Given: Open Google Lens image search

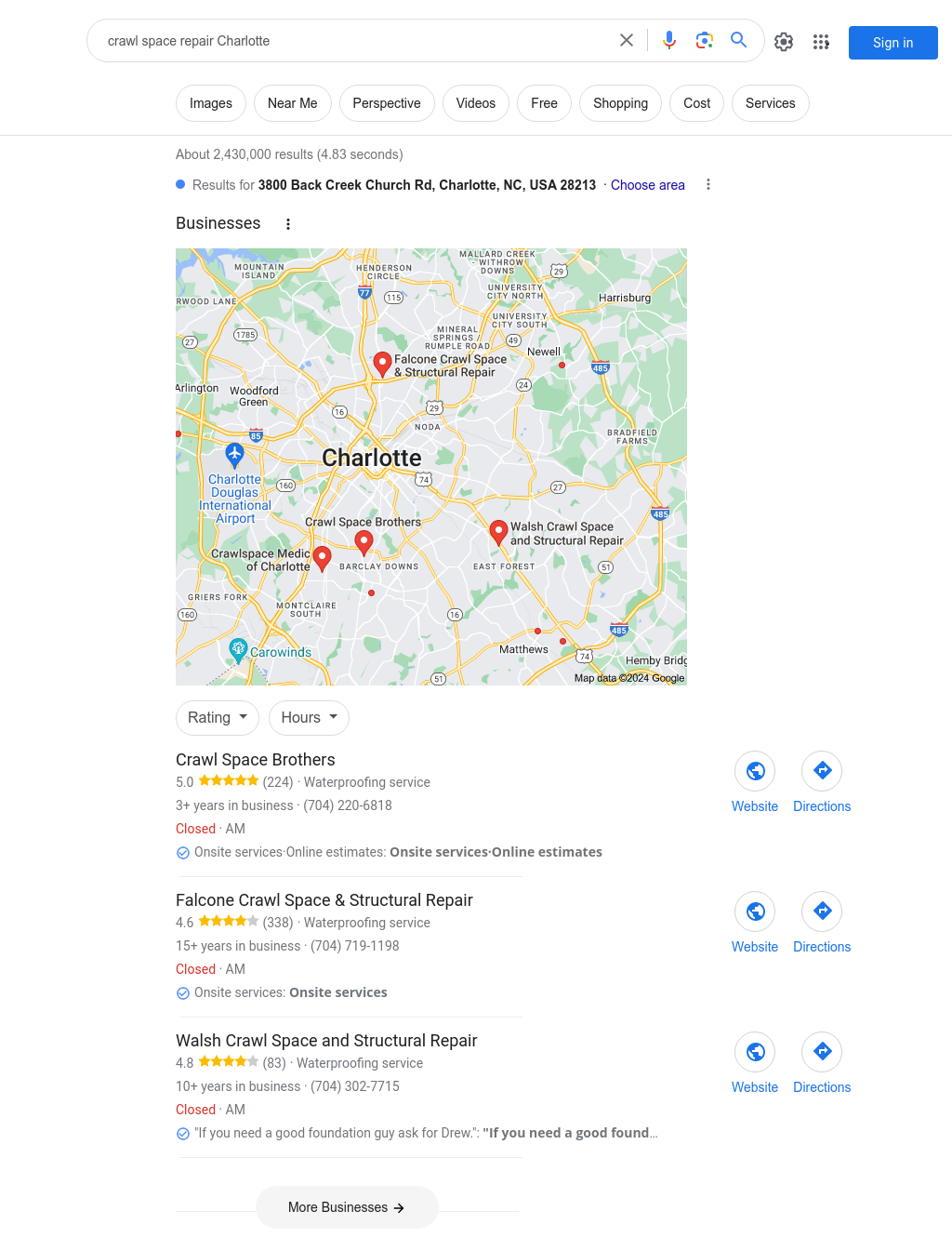Looking at the screenshot, I should [705, 41].
